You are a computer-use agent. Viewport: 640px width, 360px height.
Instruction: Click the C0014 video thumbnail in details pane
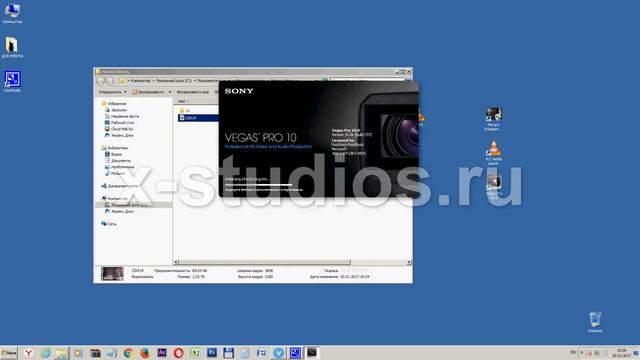point(112,273)
